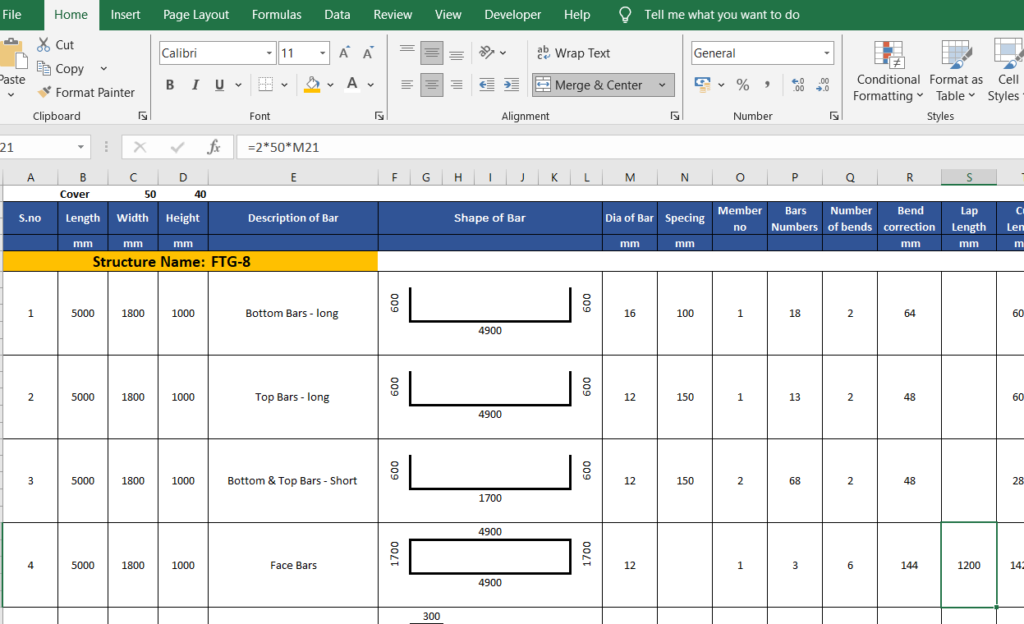1024x624 pixels.
Task: Toggle Wrap Text
Action: tap(573, 53)
